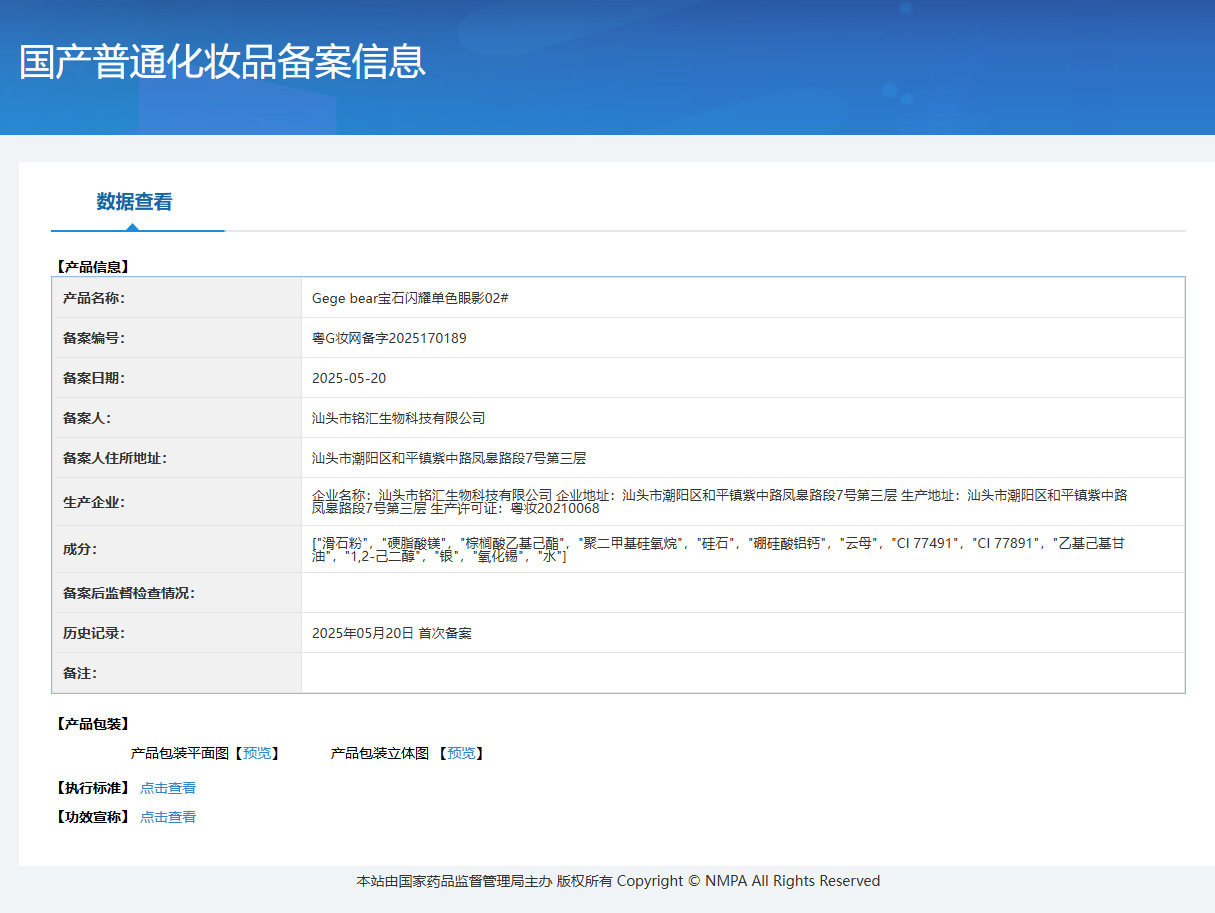The height and width of the screenshot is (913, 1215).
Task: Click the 备案后监督检查情况 label cell
Action: click(177, 593)
